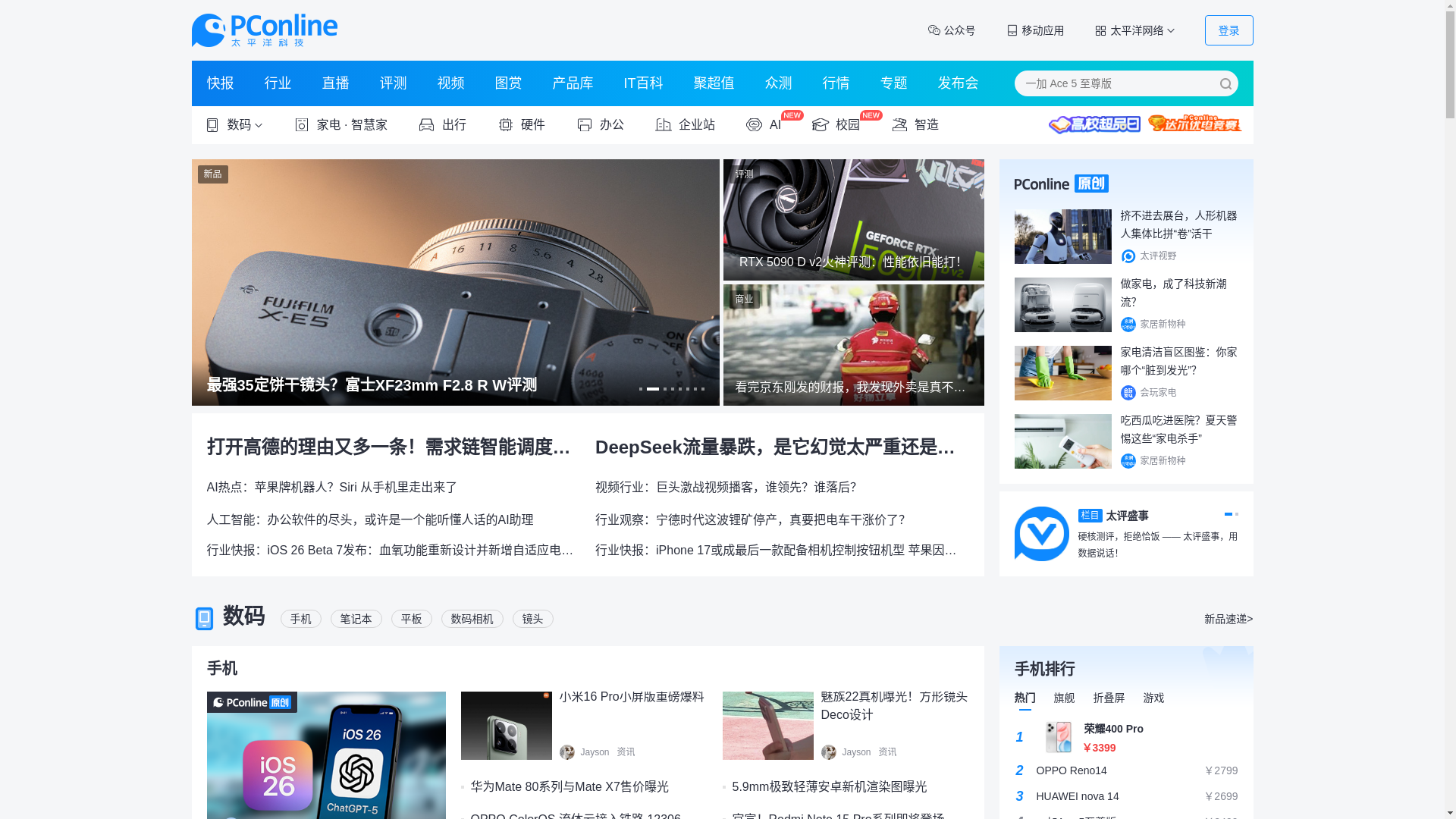This screenshot has width=1456, height=819.
Task: Open the Fujifilm XF23mm review slide
Action: (x=455, y=282)
